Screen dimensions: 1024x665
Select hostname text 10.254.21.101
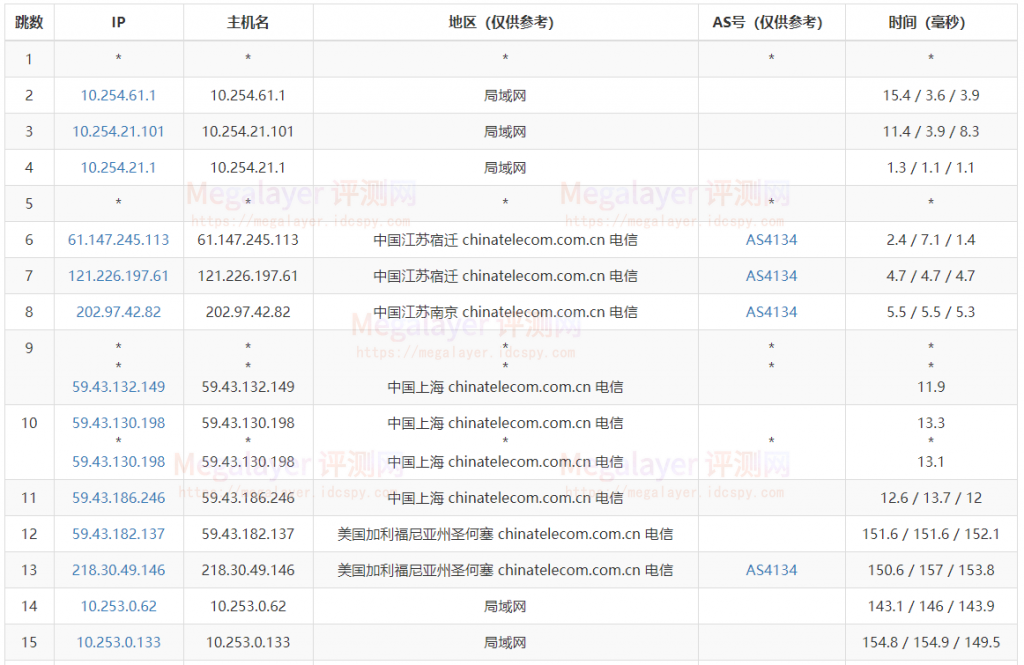click(x=248, y=131)
